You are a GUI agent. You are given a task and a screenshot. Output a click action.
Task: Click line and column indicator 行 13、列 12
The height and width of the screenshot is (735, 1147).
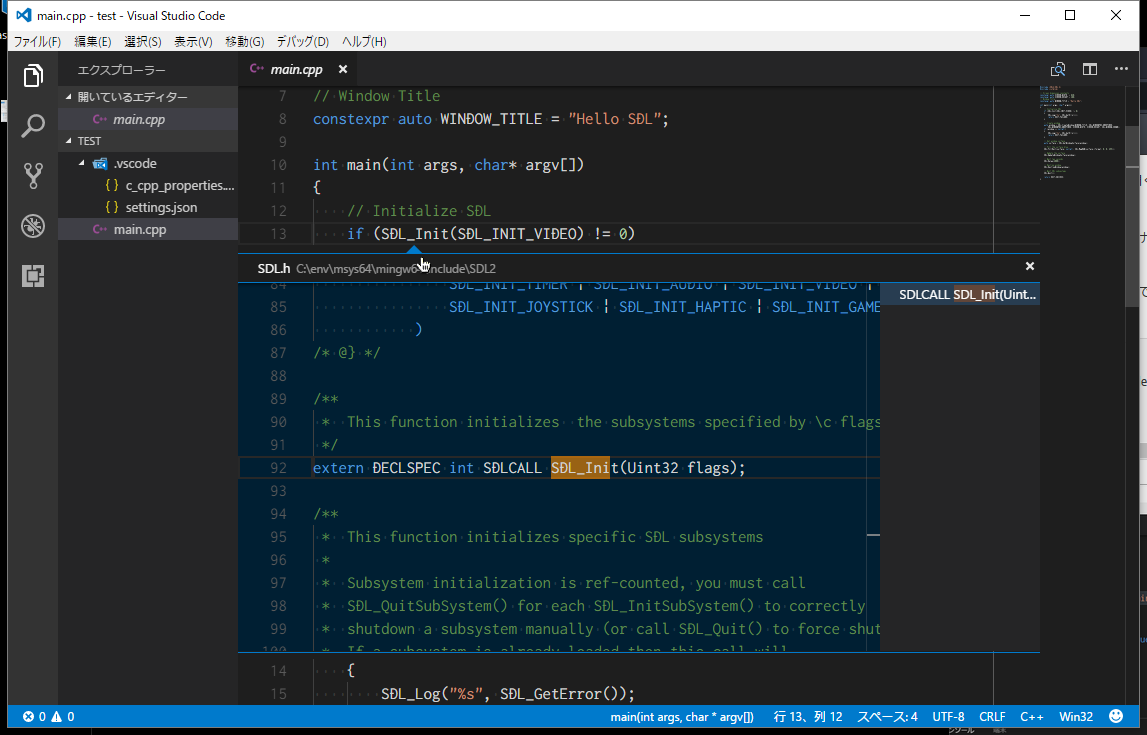click(808, 717)
